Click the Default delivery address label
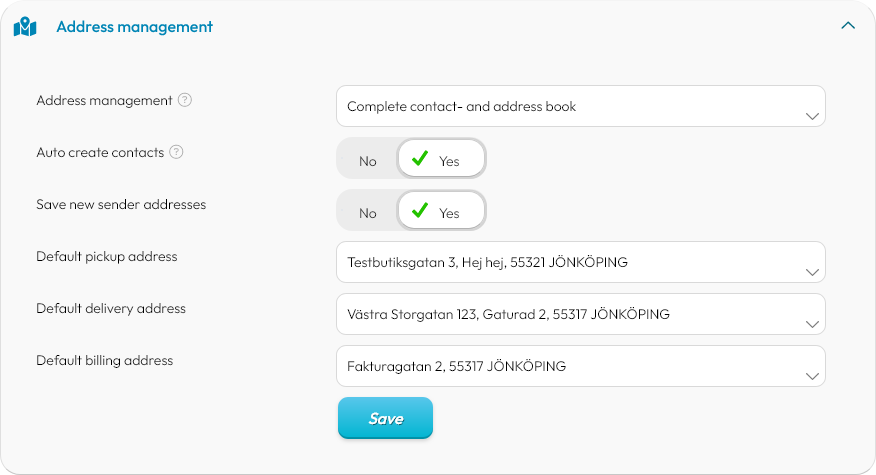This screenshot has height=475, width=876. pyautogui.click(x=111, y=308)
